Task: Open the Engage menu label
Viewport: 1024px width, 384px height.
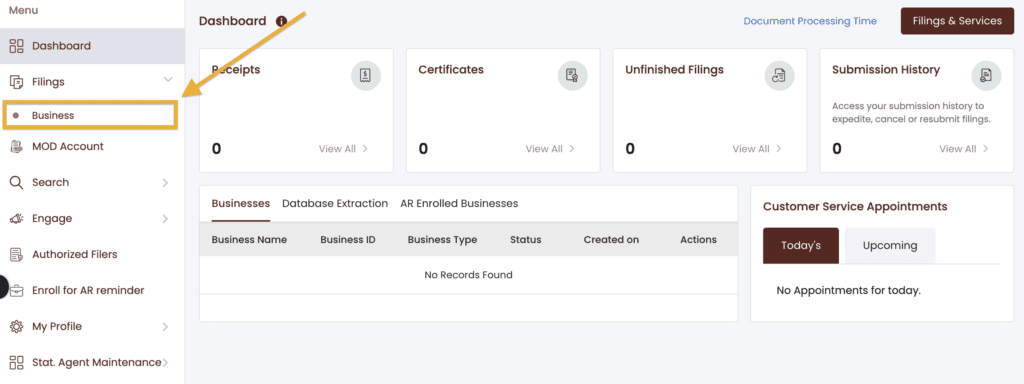Action: [x=52, y=219]
